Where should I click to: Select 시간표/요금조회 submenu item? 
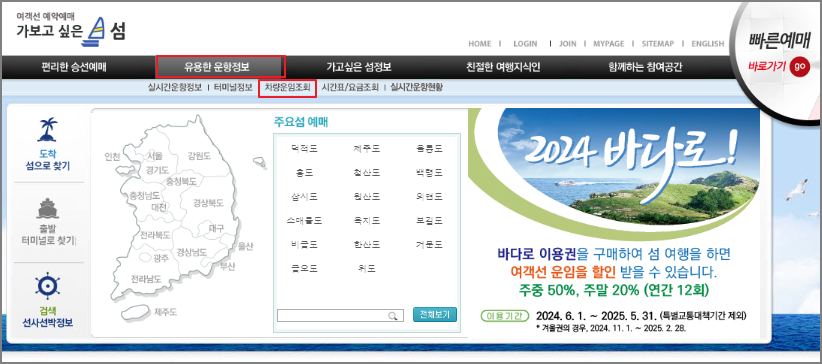tap(350, 88)
